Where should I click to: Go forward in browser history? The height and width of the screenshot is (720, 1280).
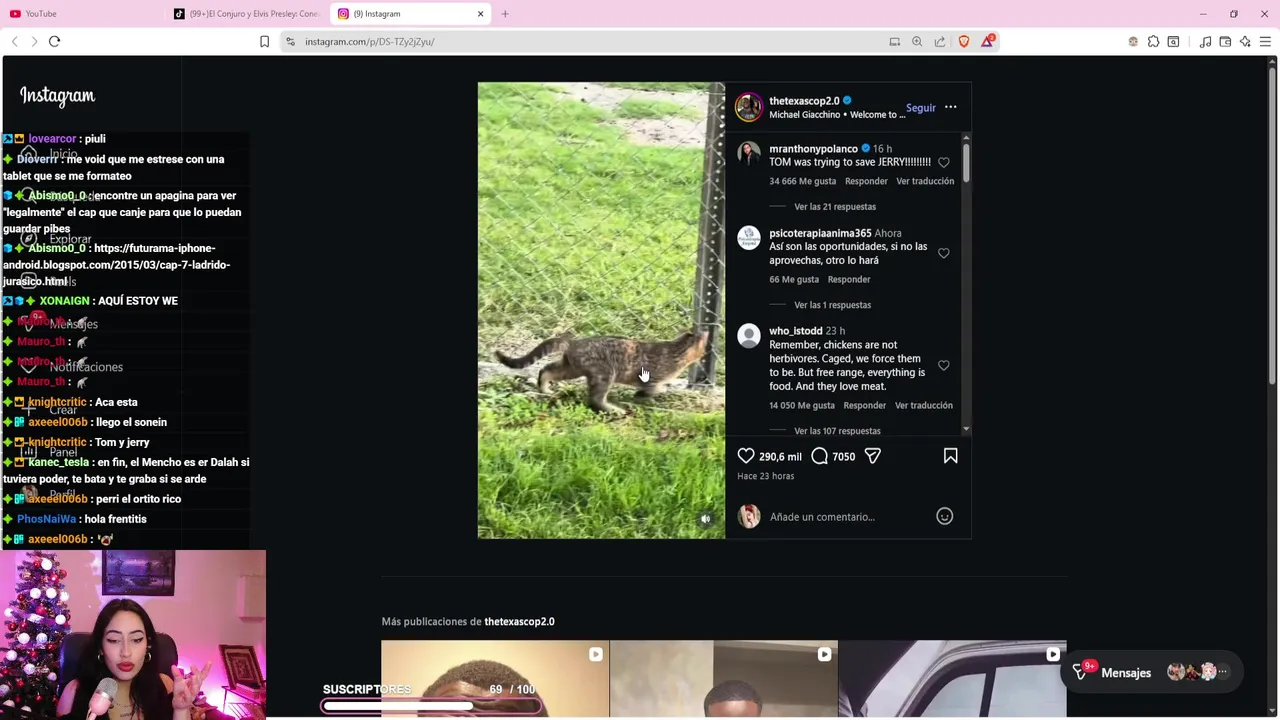34,41
